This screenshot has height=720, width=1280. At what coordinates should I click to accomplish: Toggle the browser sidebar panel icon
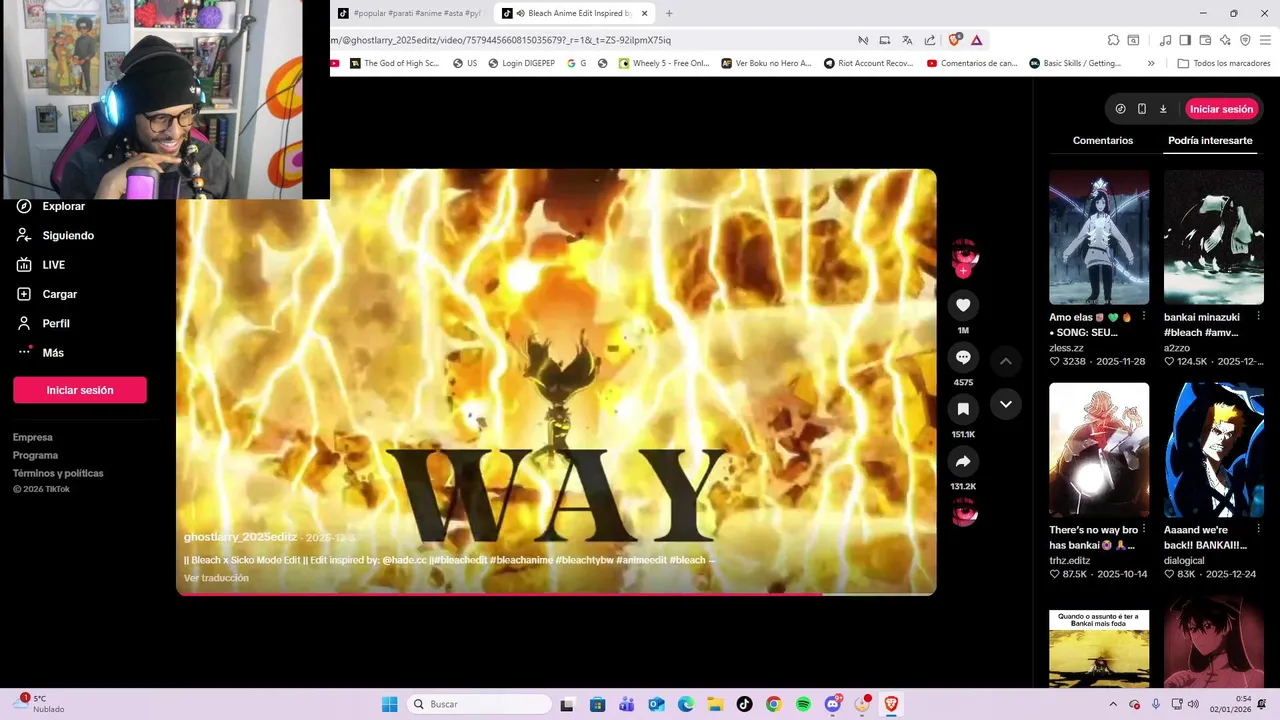(x=1185, y=40)
